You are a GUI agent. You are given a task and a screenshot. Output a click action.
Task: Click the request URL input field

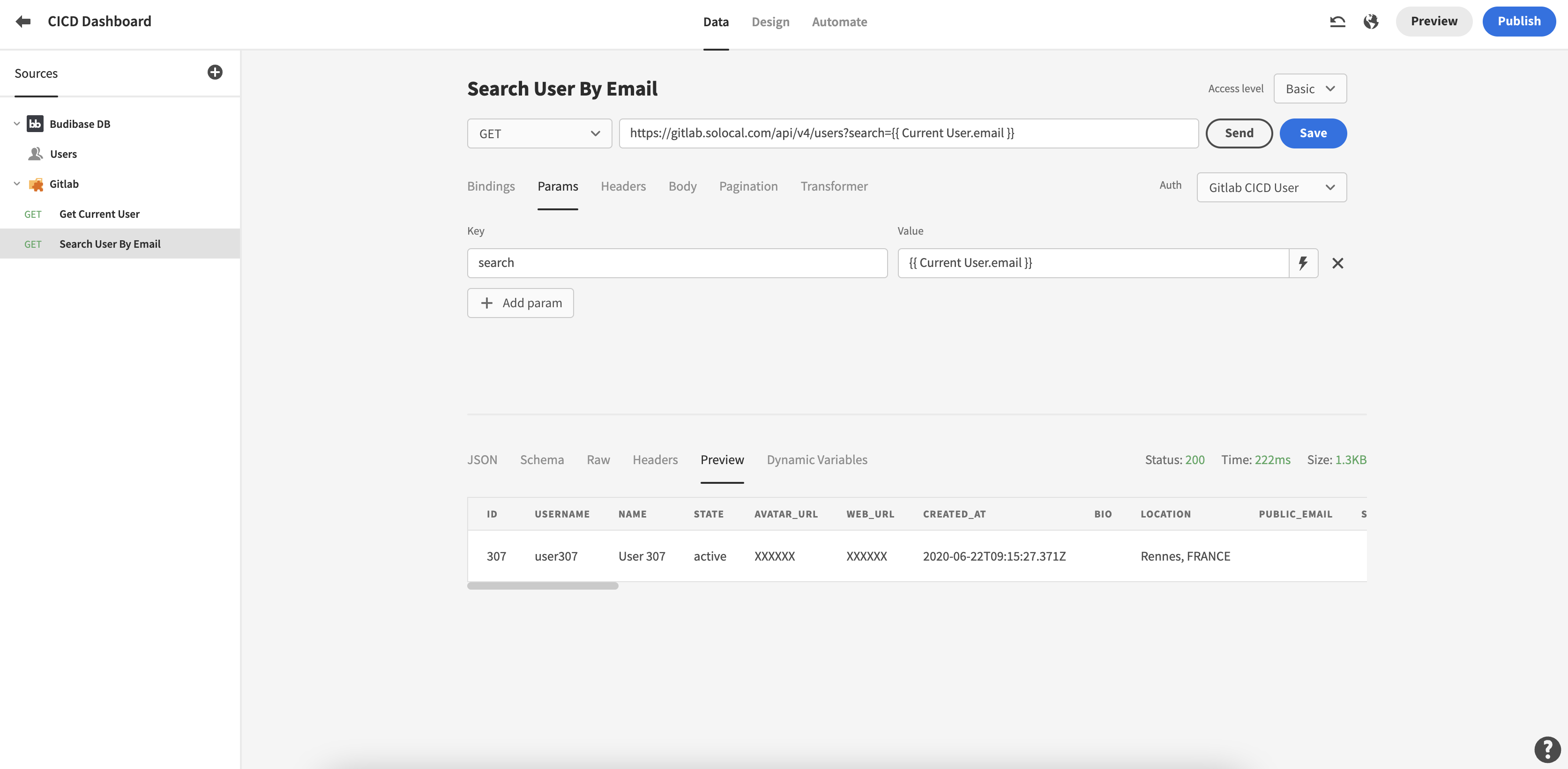coord(907,133)
